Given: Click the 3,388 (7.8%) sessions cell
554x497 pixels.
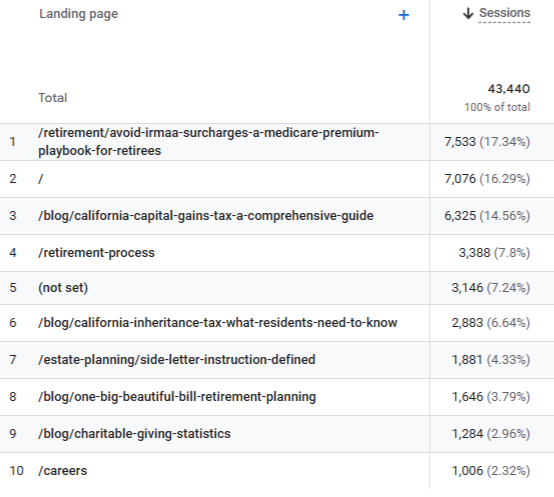Looking at the screenshot, I should 494,253.
